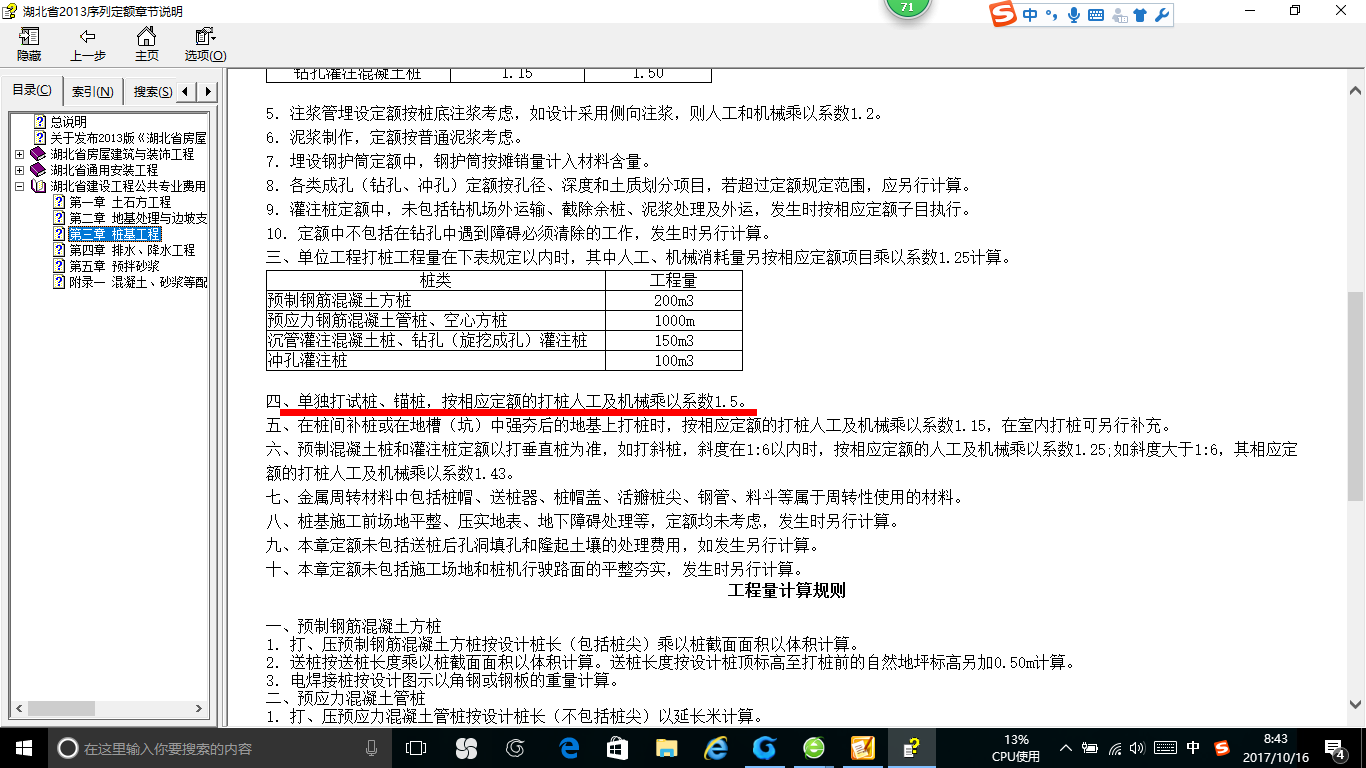Open the Sogou soft keyboard icon

pyautogui.click(x=1096, y=15)
